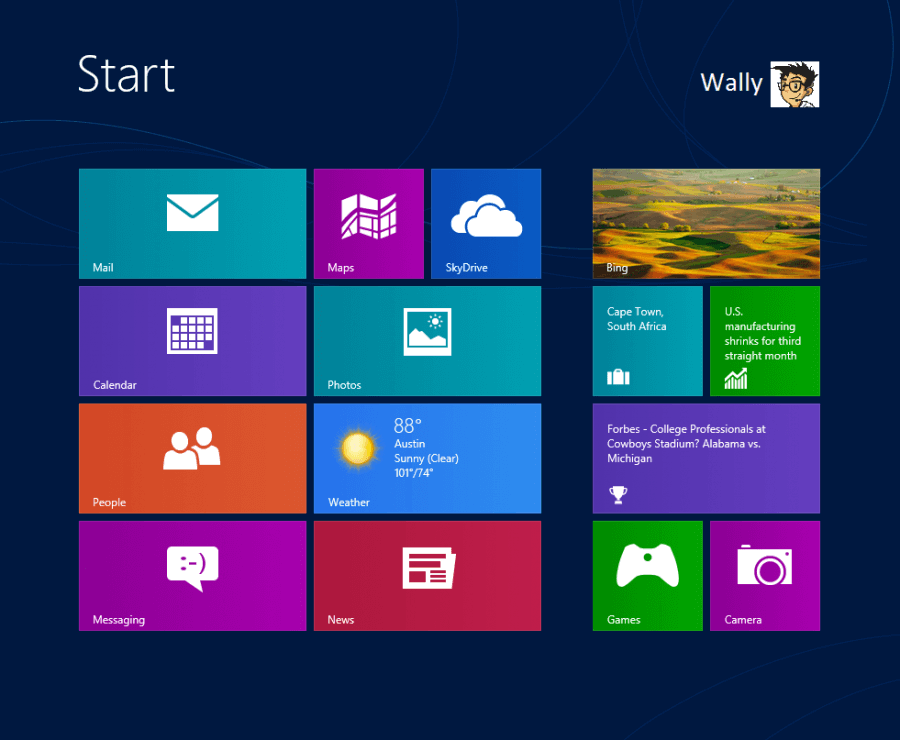Viewport: 900px width, 740px height.
Task: Open the Forbes sports headline tile
Action: tap(706, 459)
